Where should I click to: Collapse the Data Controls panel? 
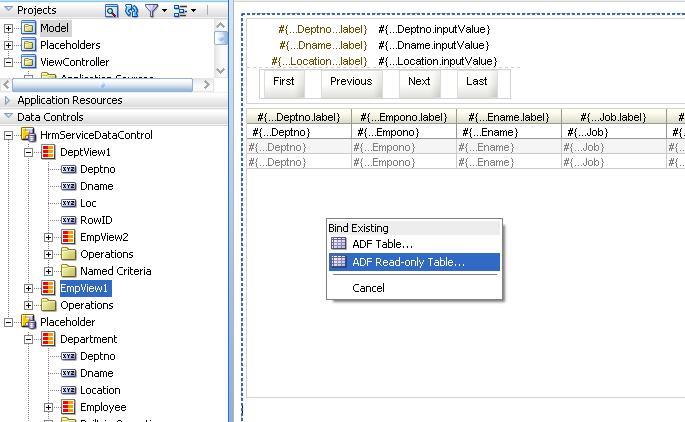pos(8,117)
